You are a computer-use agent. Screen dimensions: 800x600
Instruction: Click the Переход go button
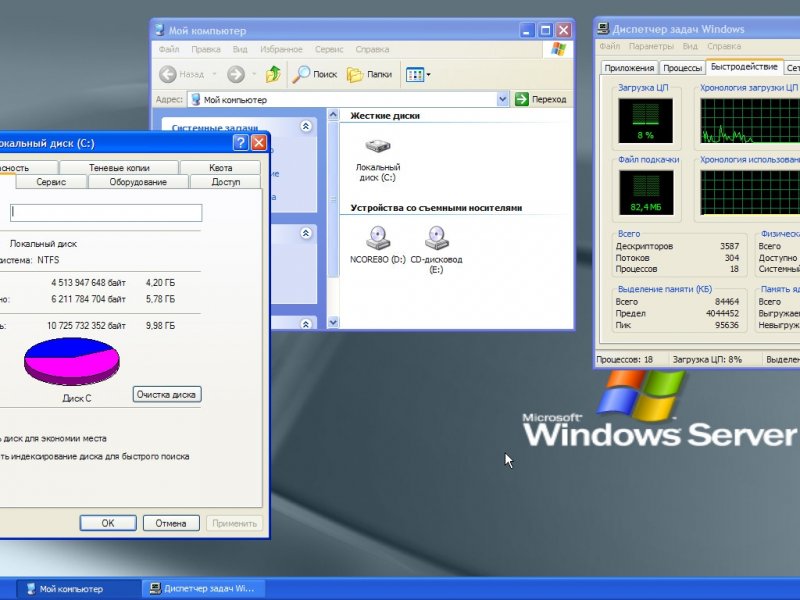pos(541,99)
